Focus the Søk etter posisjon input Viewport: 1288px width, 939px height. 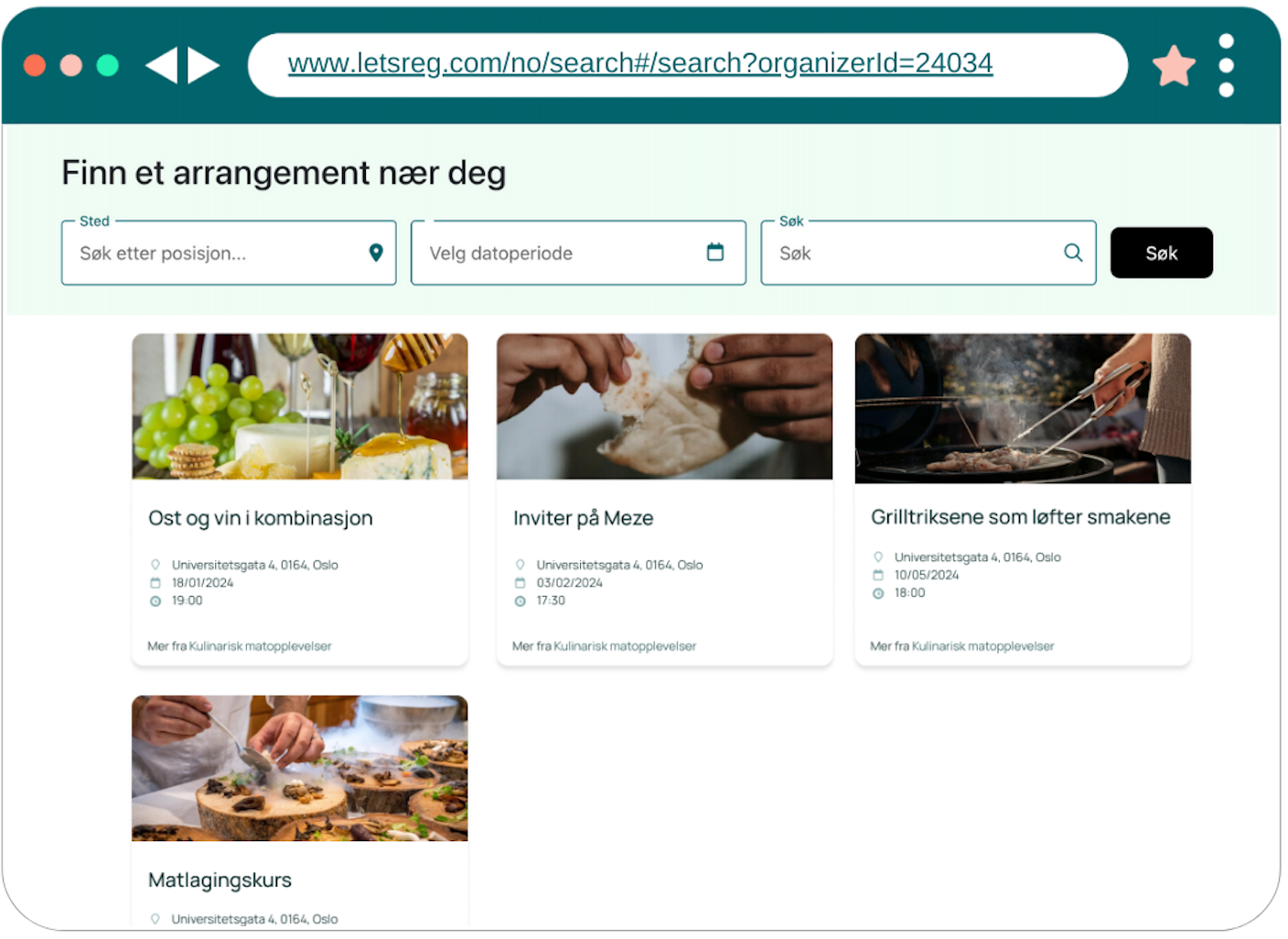229,253
